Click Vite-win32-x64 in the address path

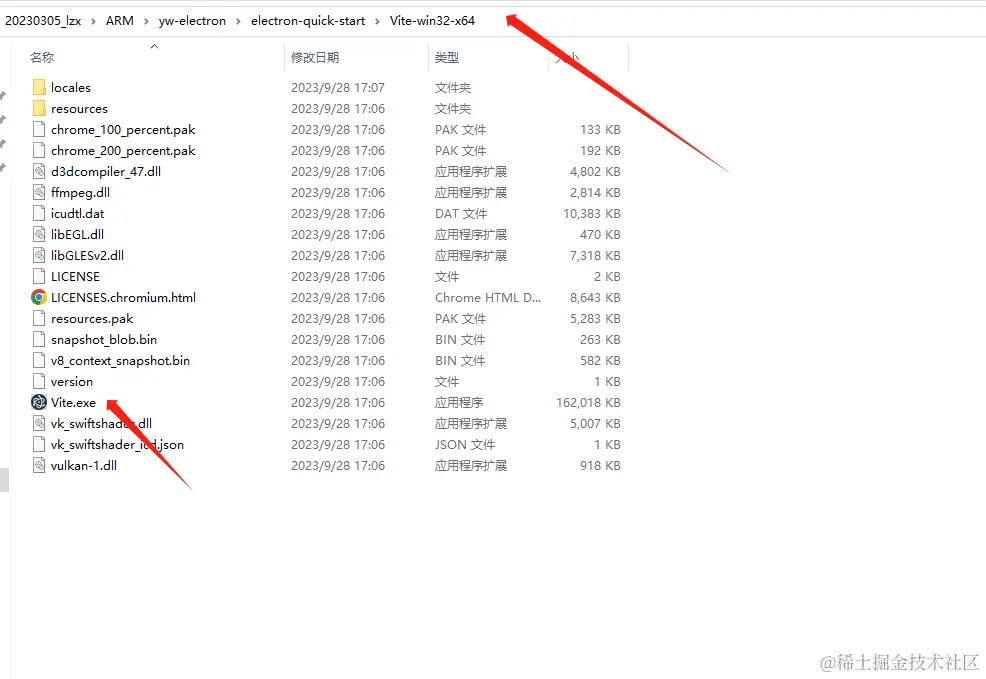(433, 21)
